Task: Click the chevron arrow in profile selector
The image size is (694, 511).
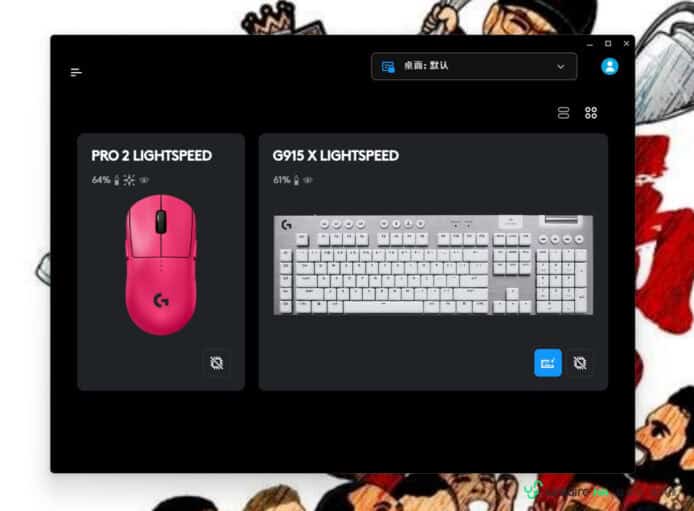Action: 561,67
